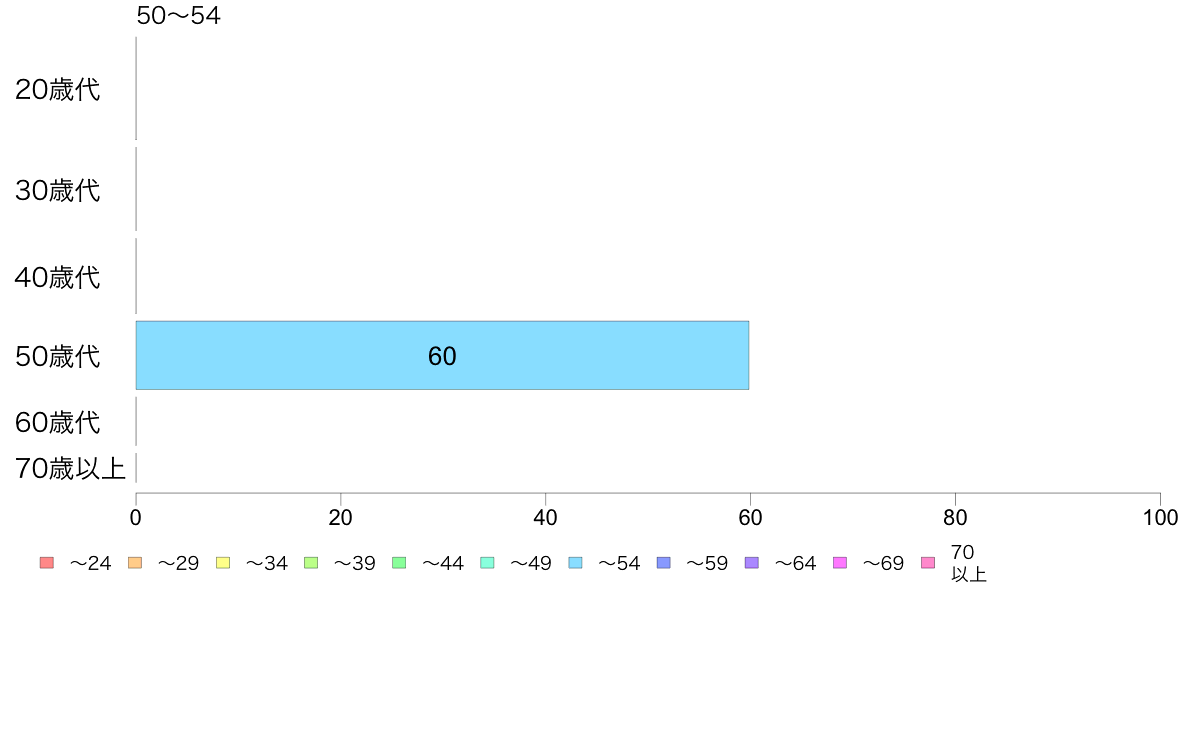Click the 100 tick on x-axis
Screen dimensions: 1188x736
coord(1160,518)
